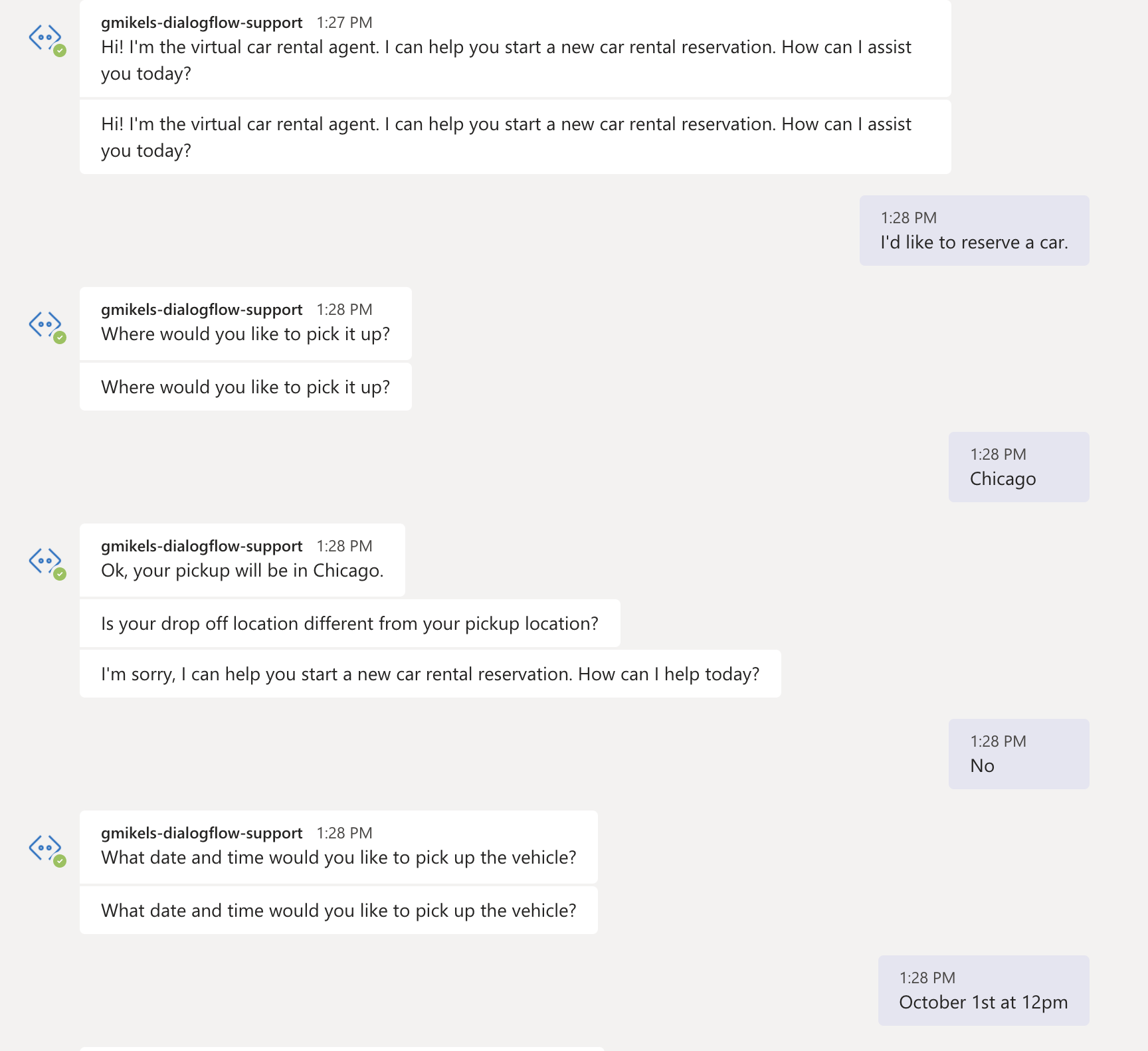Select the green checkmark on the bottom avatar
The height and width of the screenshot is (1051, 1148).
59,861
